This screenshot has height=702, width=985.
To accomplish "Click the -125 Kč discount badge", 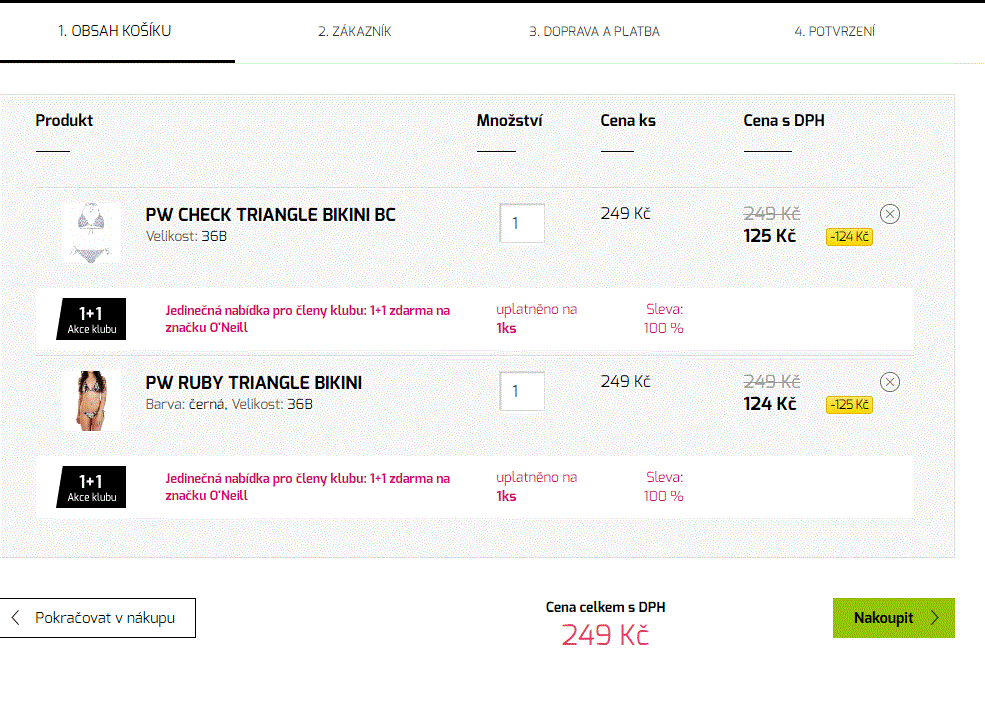I will tap(849, 405).
